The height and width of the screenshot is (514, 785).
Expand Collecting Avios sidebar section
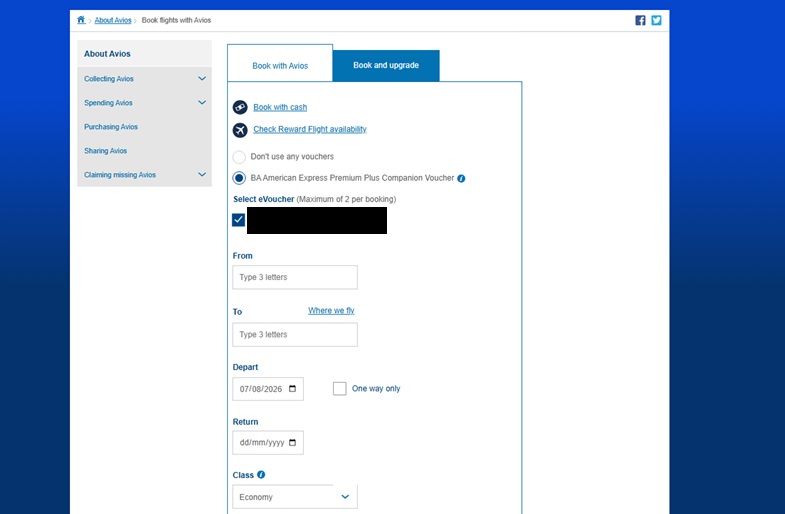(x=202, y=79)
